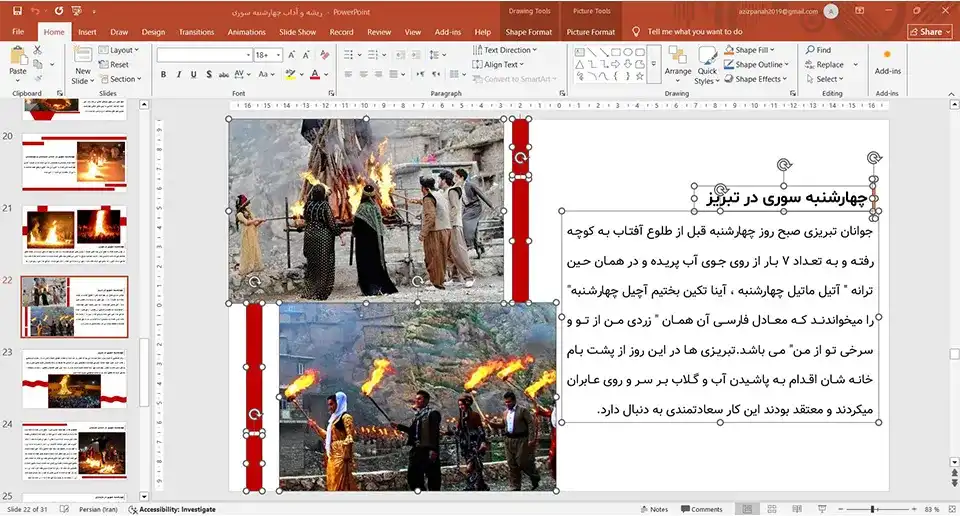Toggle right alignment of paragraph
The width and height of the screenshot is (960, 516).
(x=379, y=75)
